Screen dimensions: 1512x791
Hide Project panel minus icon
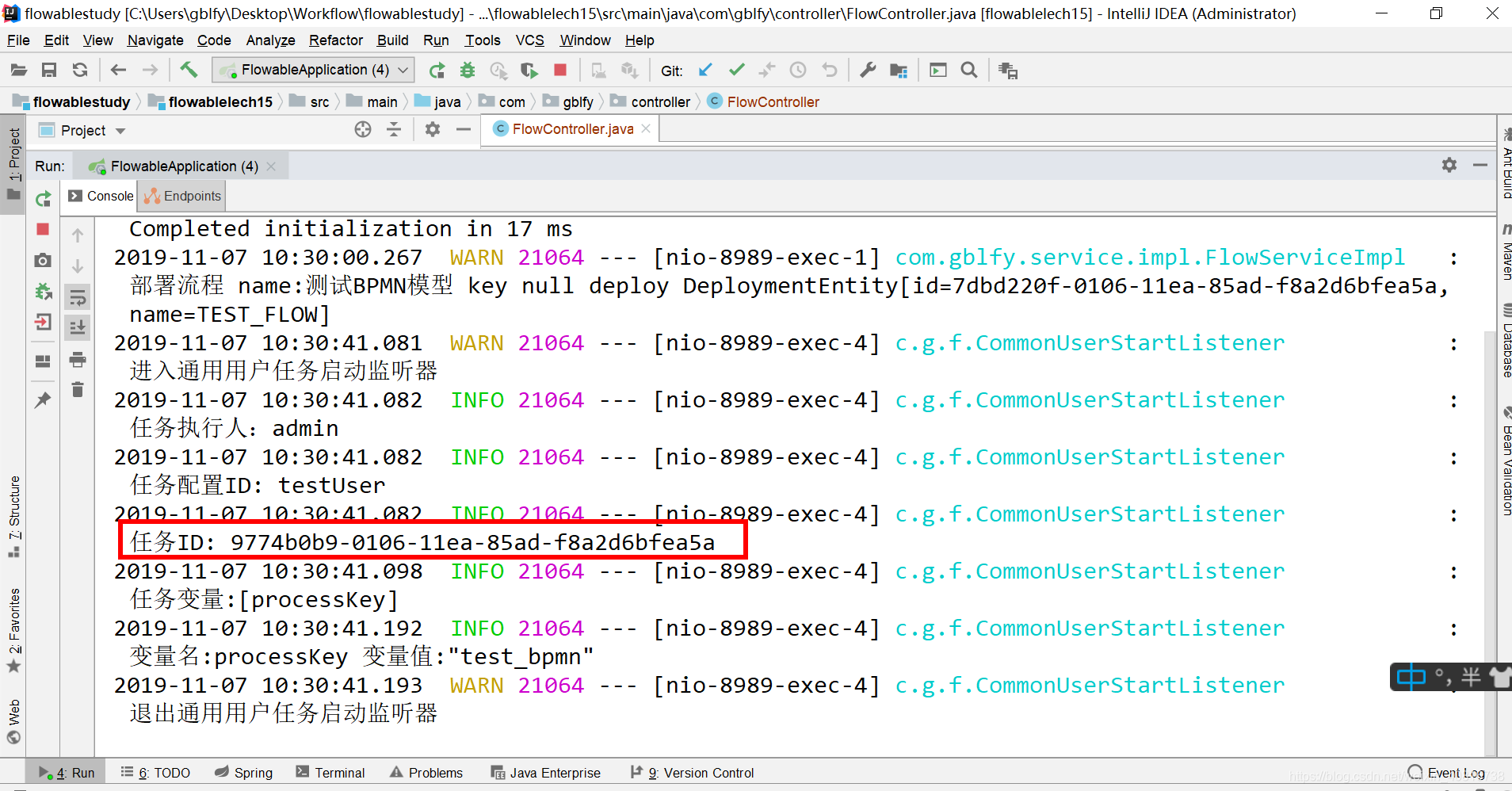click(464, 129)
